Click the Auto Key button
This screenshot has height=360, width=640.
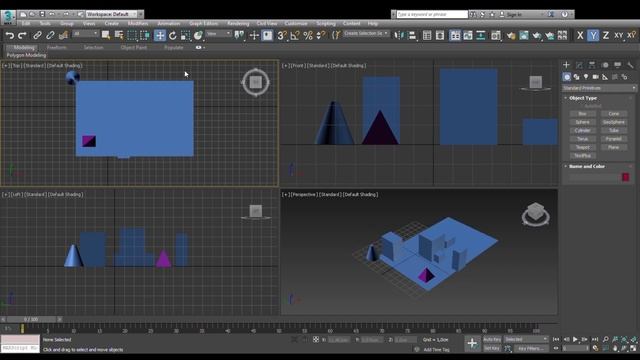coord(492,339)
